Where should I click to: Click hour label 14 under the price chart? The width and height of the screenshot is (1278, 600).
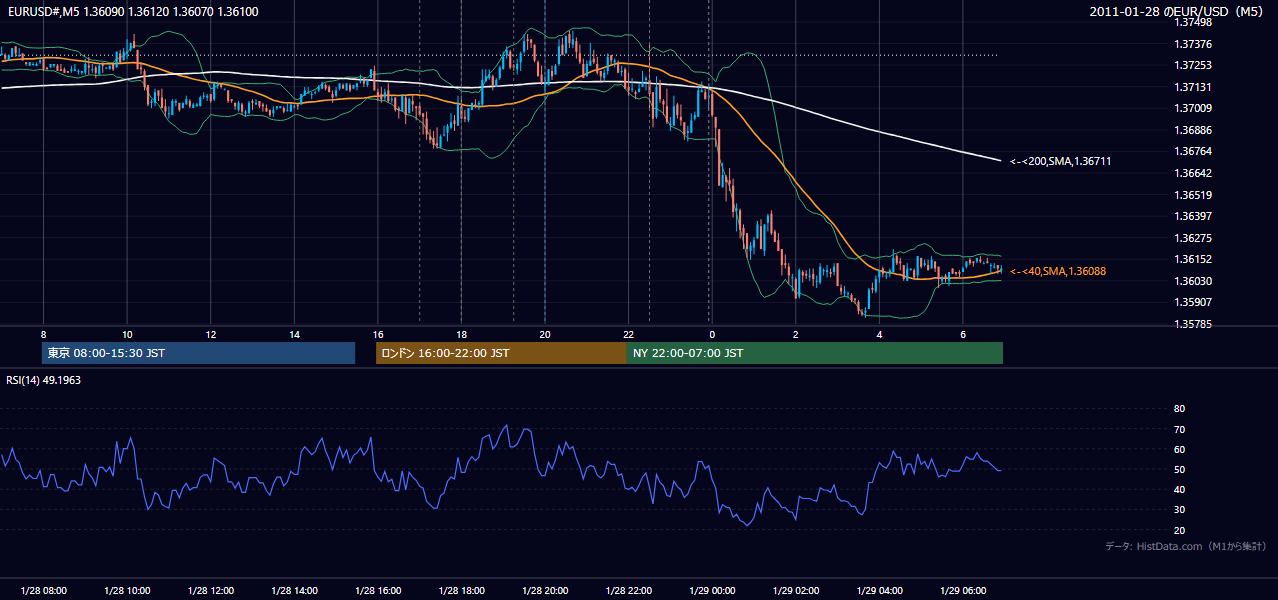tap(294, 334)
